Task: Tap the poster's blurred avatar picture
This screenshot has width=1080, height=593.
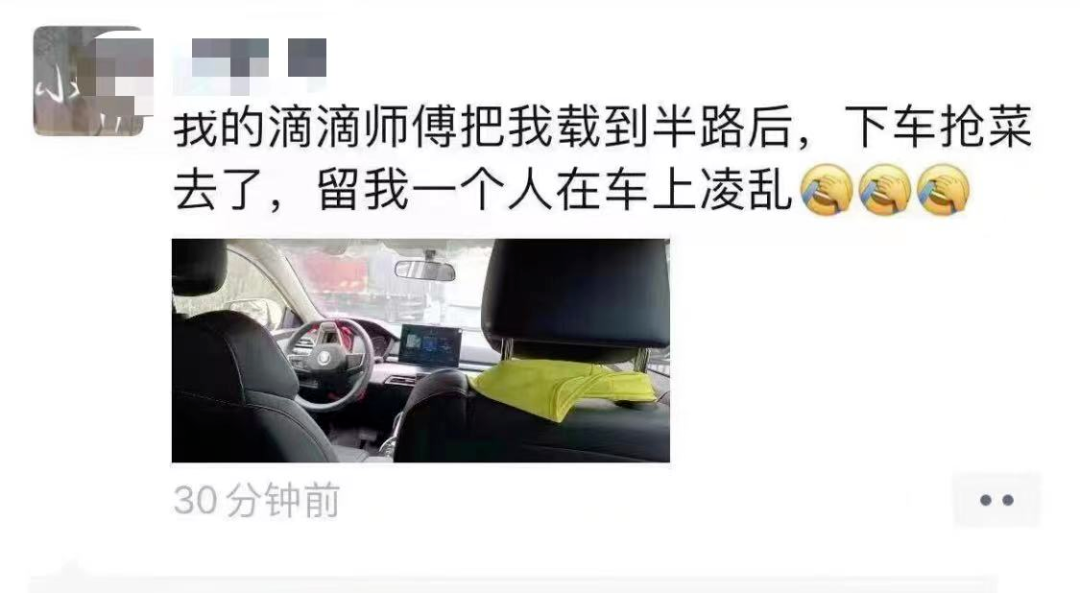Action: pyautogui.click(x=89, y=81)
